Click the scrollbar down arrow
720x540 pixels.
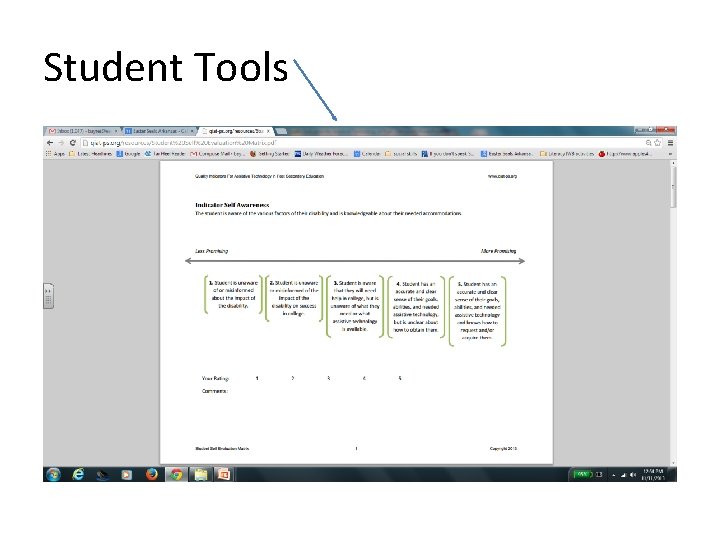coord(673,463)
